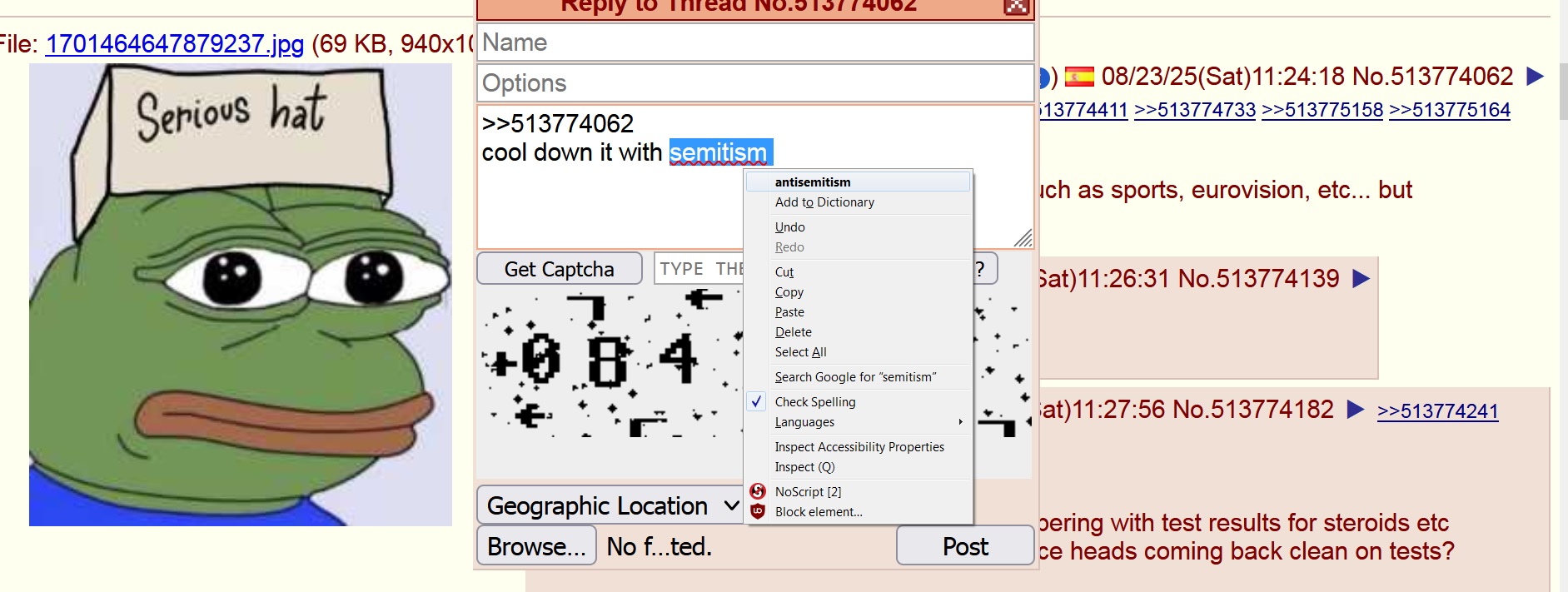Open post menu arrow for No.513774062
The image size is (1568, 592).
click(1535, 77)
